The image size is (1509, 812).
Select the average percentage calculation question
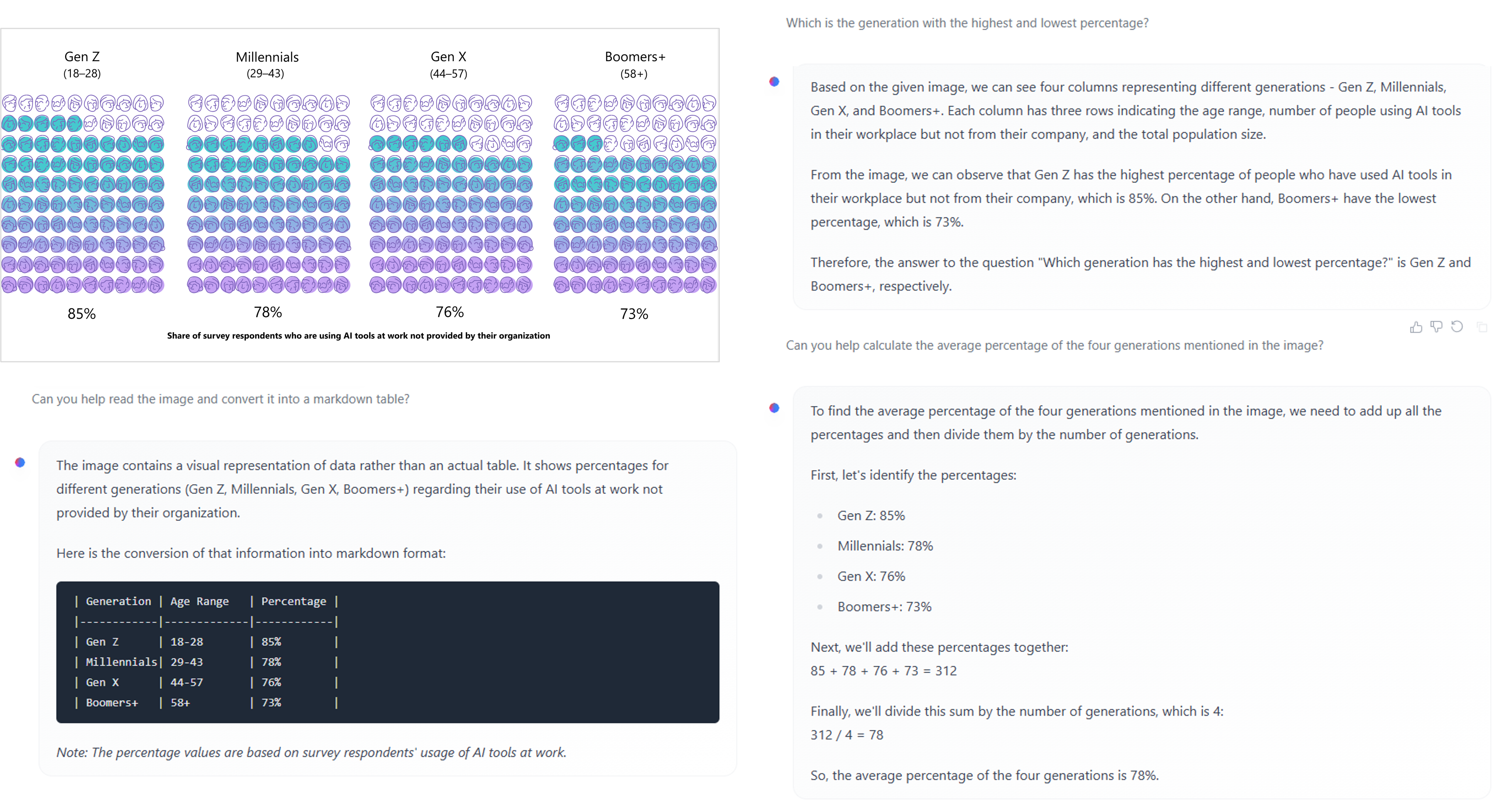1054,346
